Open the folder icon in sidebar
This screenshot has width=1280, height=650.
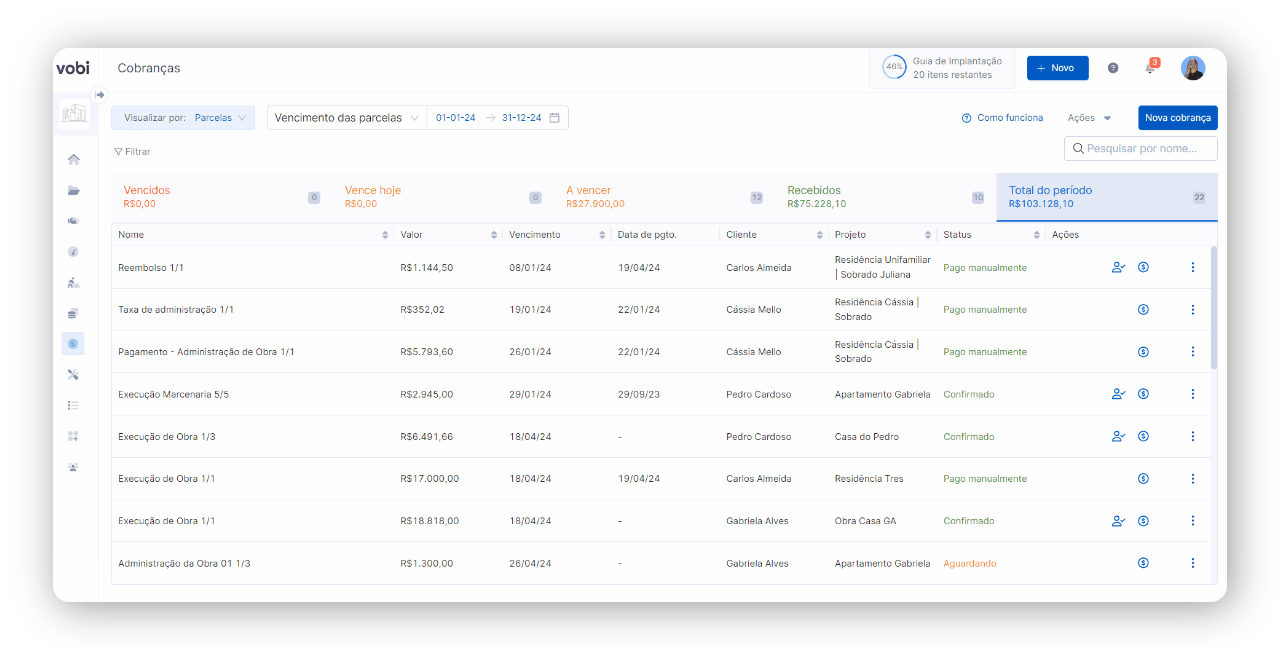coord(73,190)
